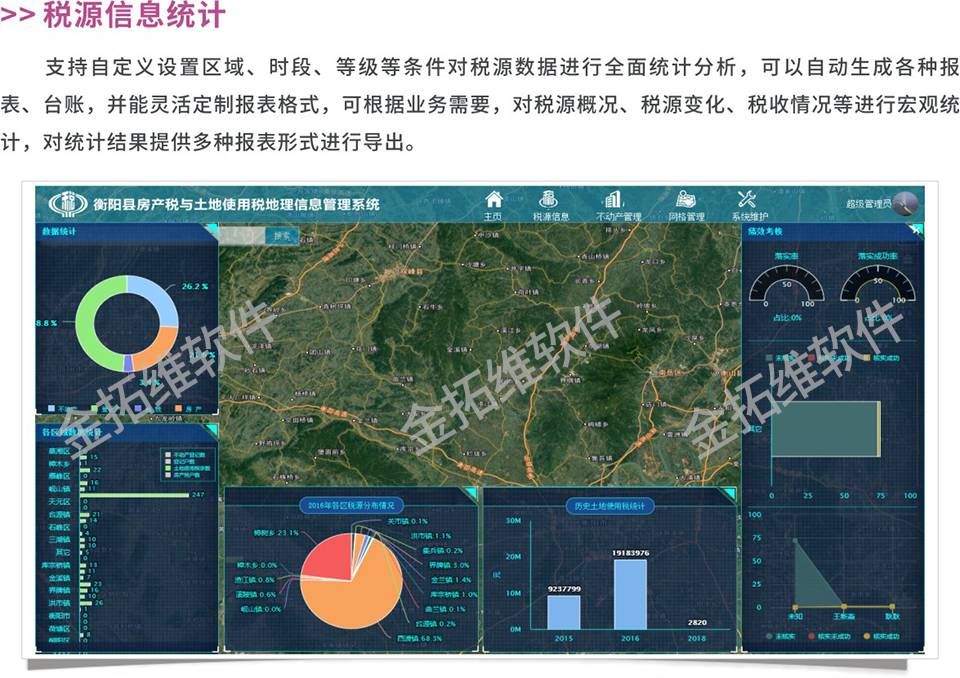Click the map 搜索 button
The width and height of the screenshot is (960, 678).
tap(284, 236)
